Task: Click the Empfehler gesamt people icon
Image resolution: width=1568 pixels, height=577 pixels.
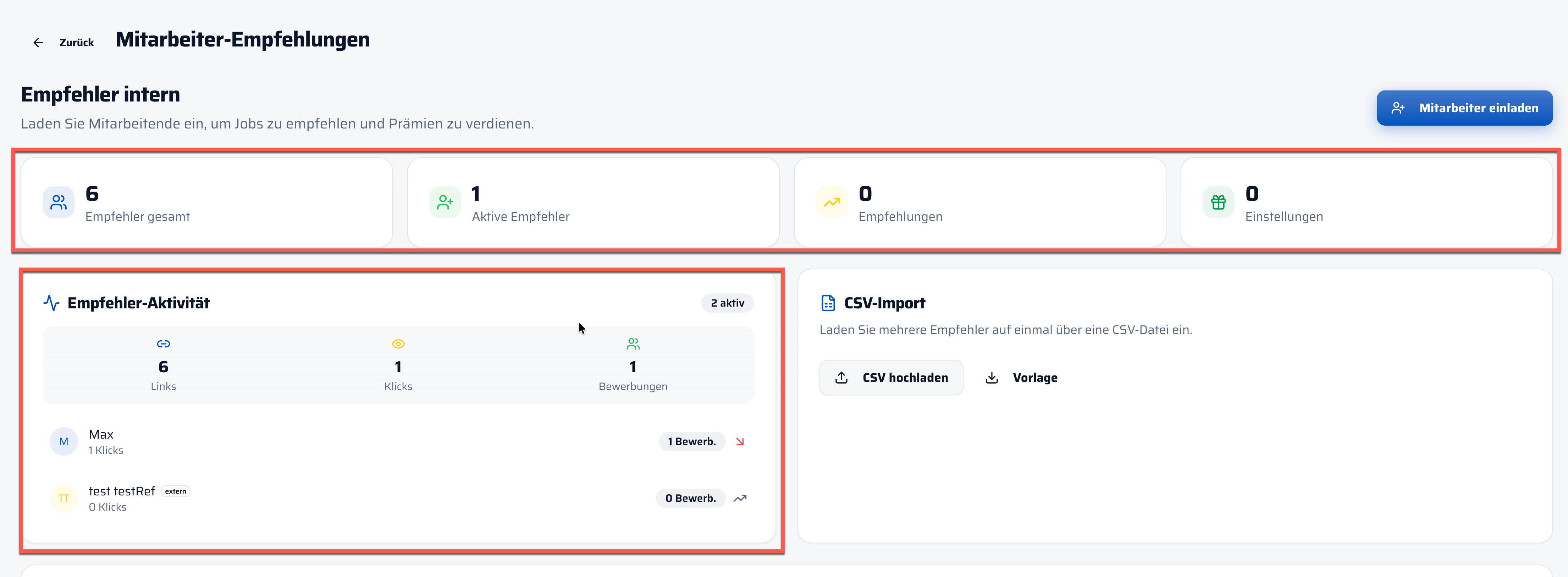Action: [x=59, y=202]
